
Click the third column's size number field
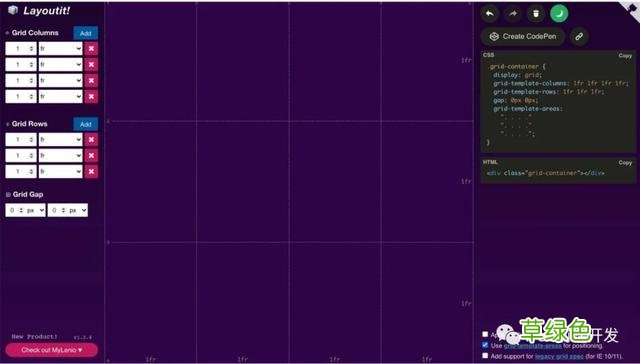coord(21,80)
